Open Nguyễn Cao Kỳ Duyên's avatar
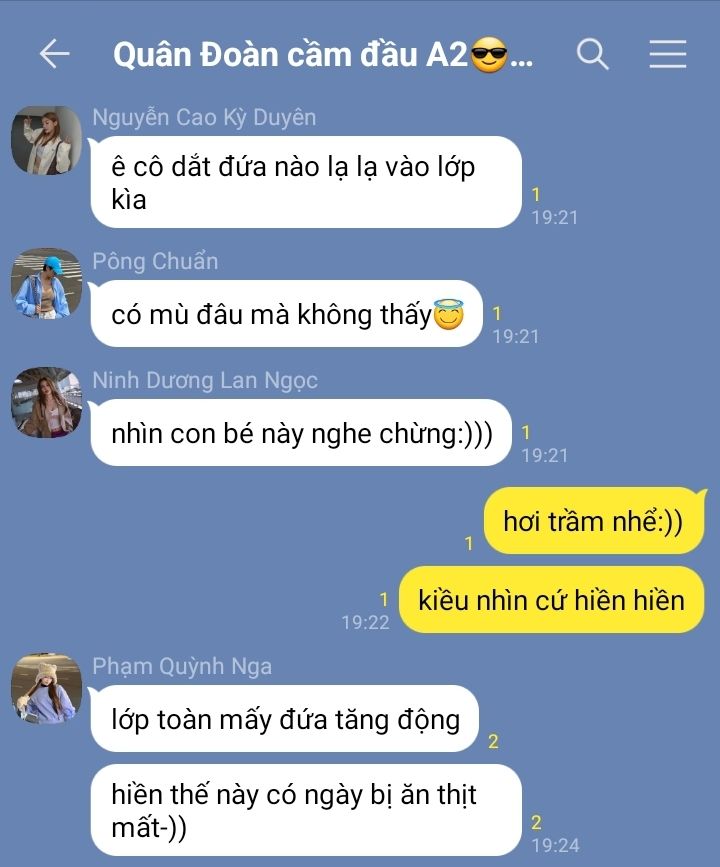The image size is (720, 867). pos(46,141)
